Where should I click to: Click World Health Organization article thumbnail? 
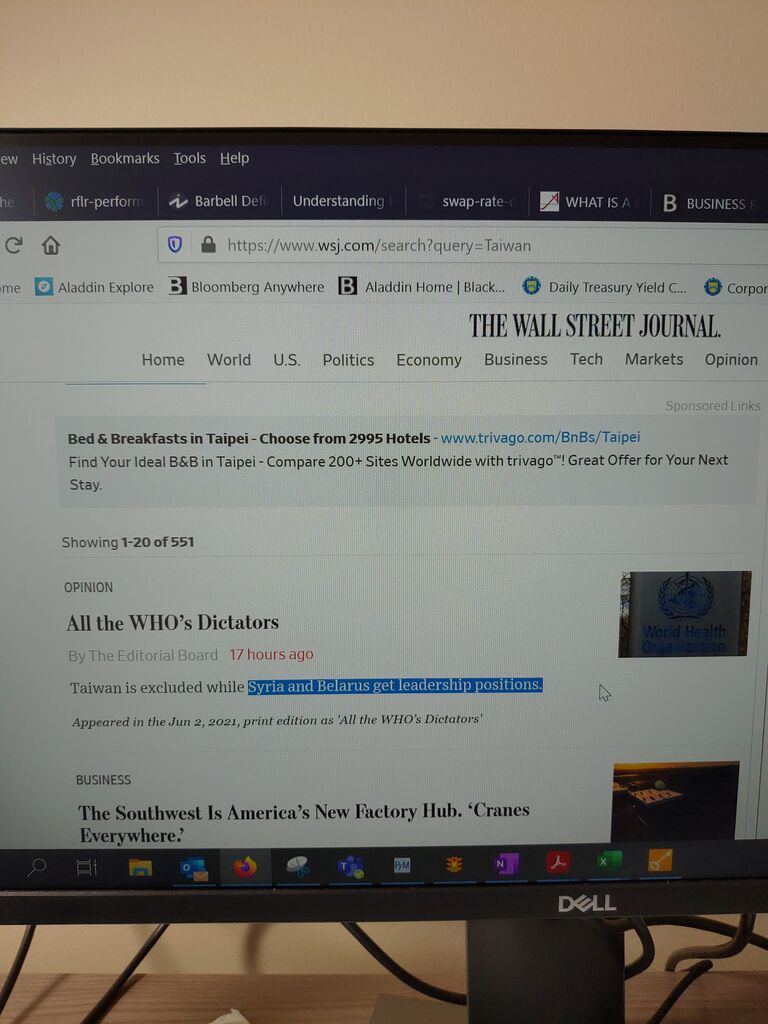(684, 614)
